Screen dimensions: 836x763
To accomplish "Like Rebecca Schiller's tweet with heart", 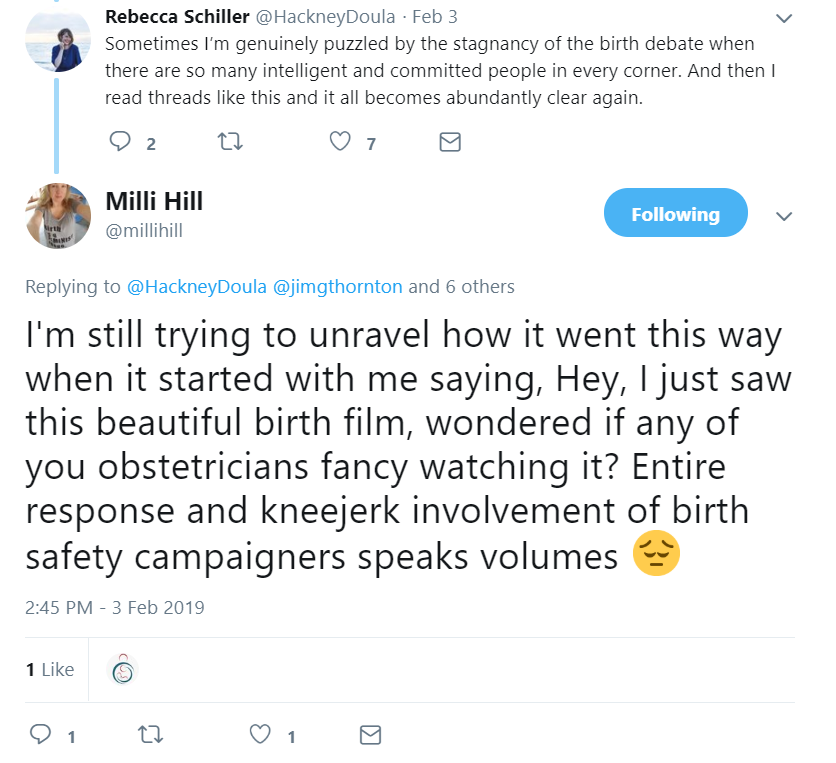I will point(340,142).
